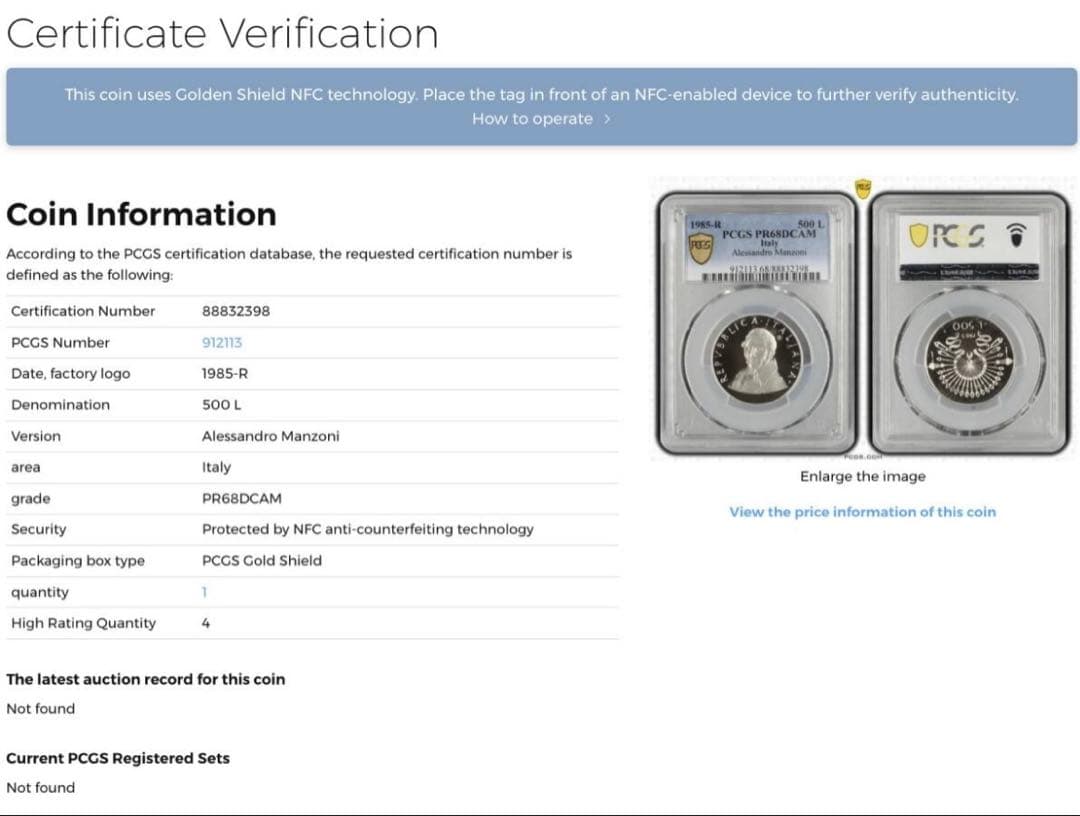
Task: Click the PR68DCAM grade value
Action: (240, 498)
